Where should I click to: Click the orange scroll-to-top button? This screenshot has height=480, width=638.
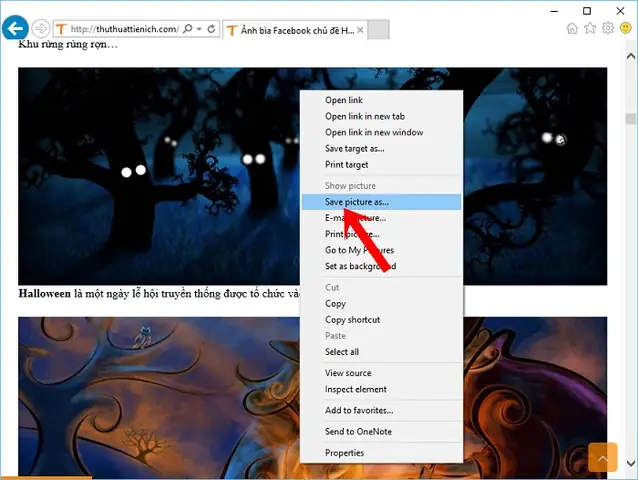click(603, 458)
